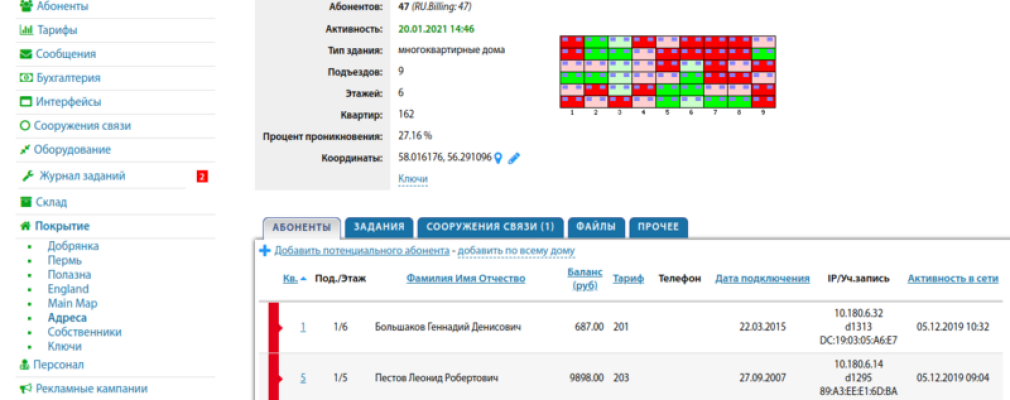Image resolution: width=1010 pixels, height=400 pixels.
Task: Switch to the Прочее tab
Action: coord(658,227)
